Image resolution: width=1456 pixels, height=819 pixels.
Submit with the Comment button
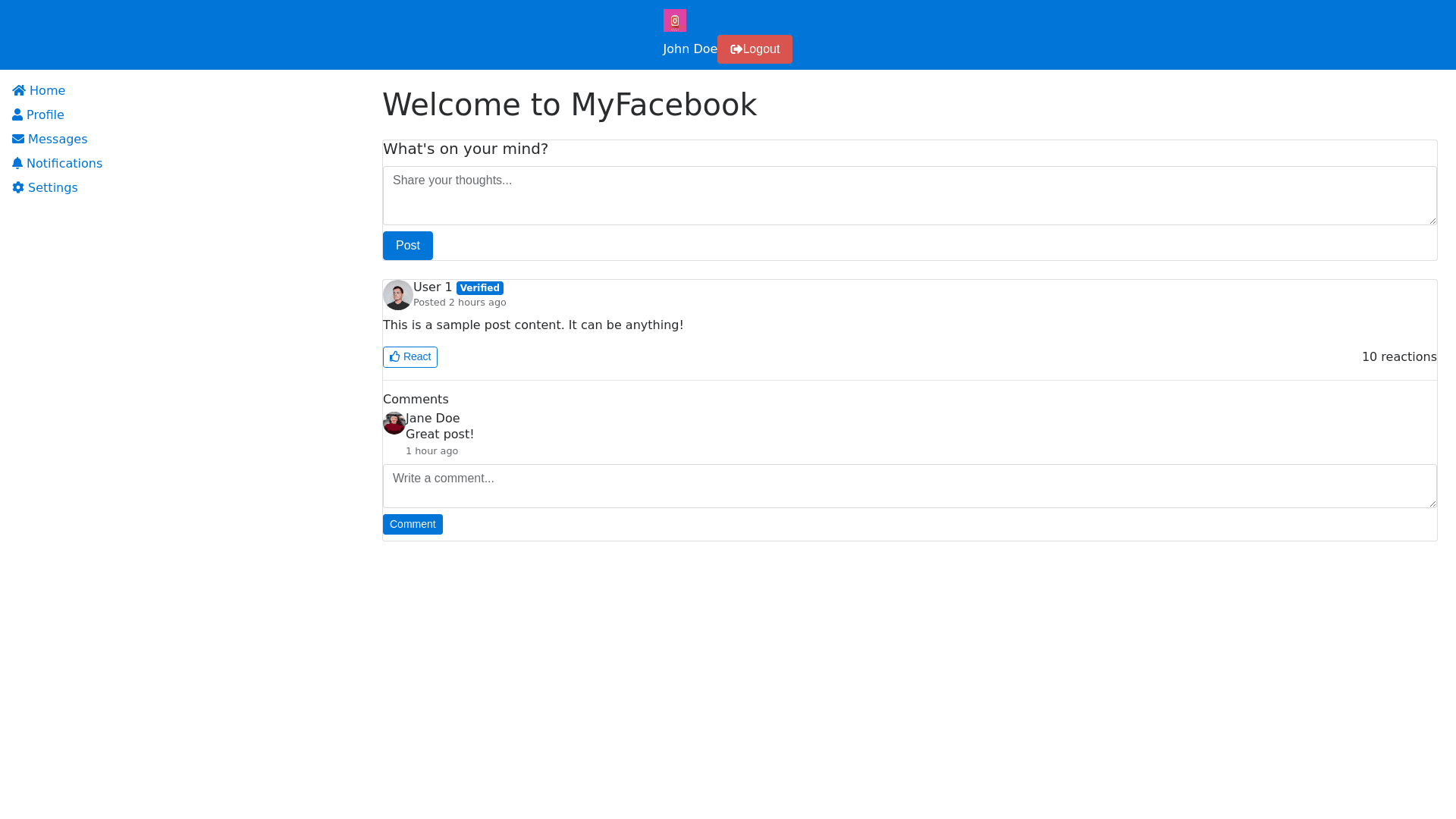[x=413, y=525]
